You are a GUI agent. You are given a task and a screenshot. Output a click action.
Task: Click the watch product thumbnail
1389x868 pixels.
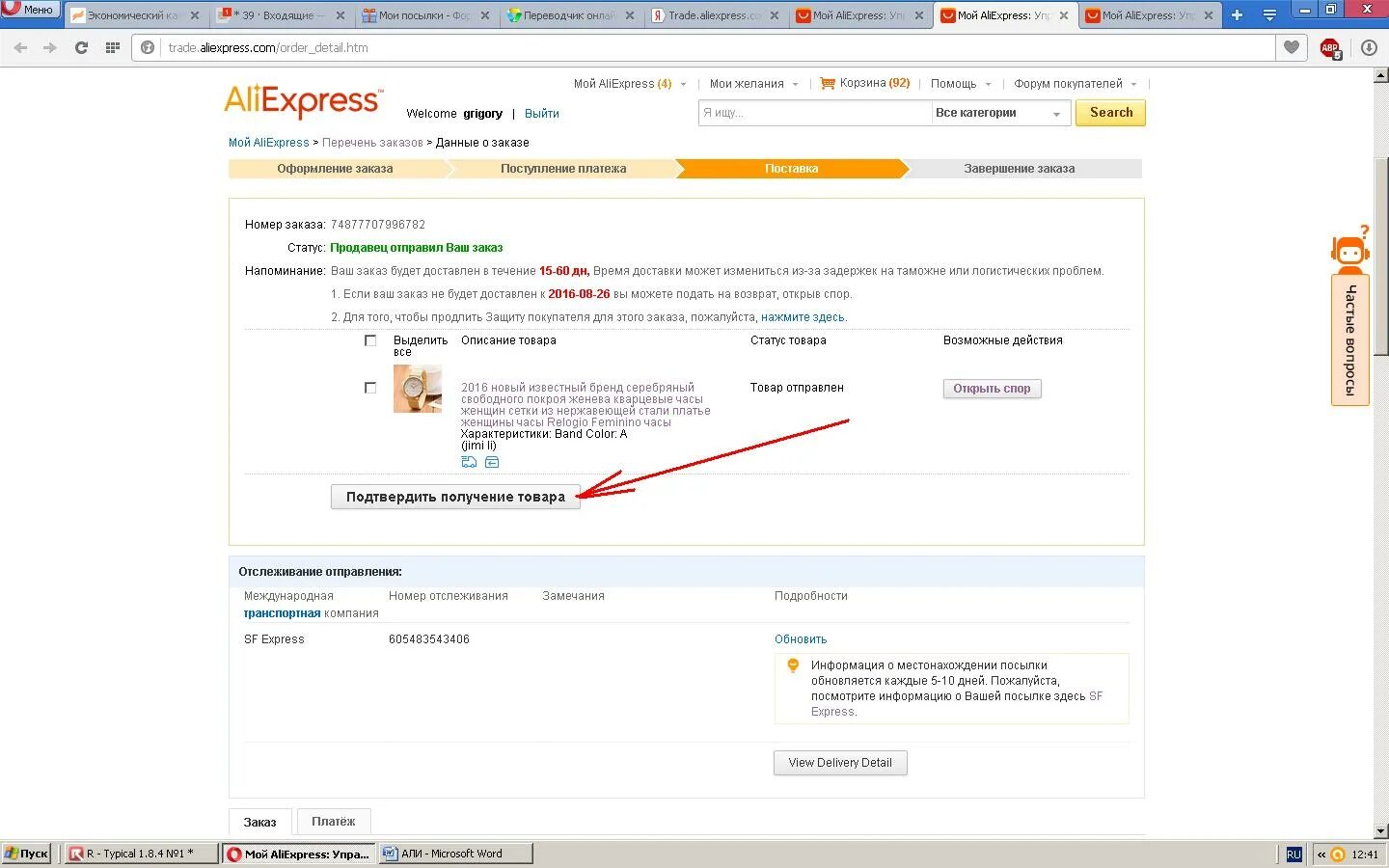tap(418, 389)
